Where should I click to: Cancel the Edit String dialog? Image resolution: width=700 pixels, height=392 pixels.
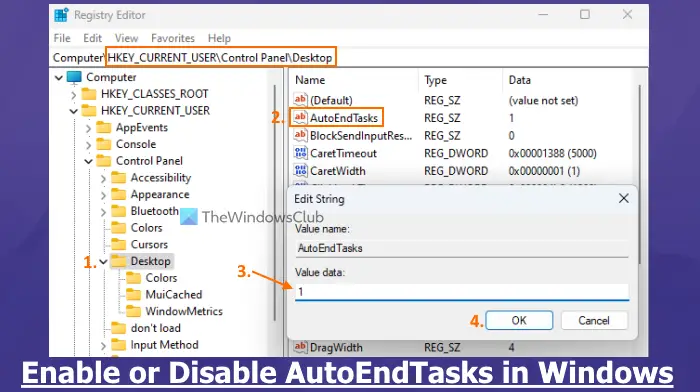[594, 320]
